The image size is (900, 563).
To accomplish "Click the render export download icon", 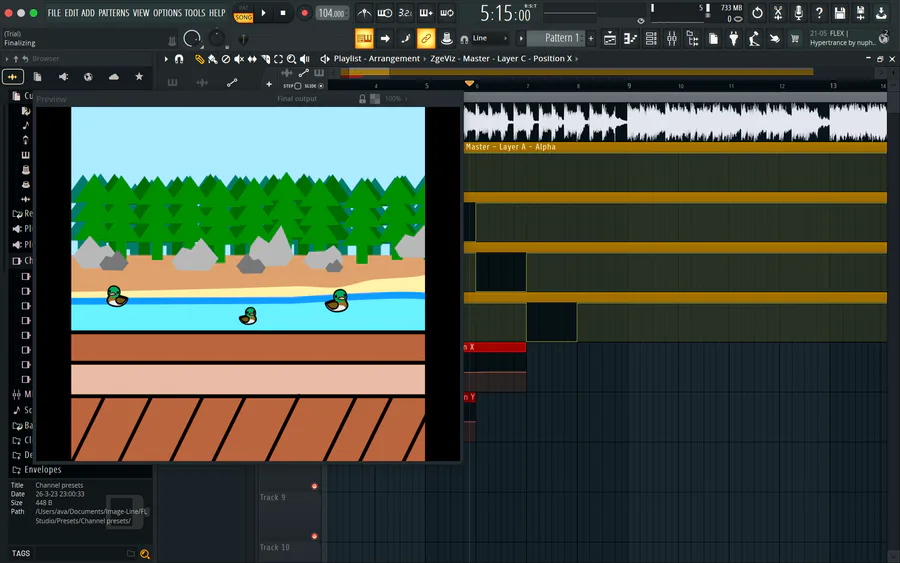I will click(881, 13).
